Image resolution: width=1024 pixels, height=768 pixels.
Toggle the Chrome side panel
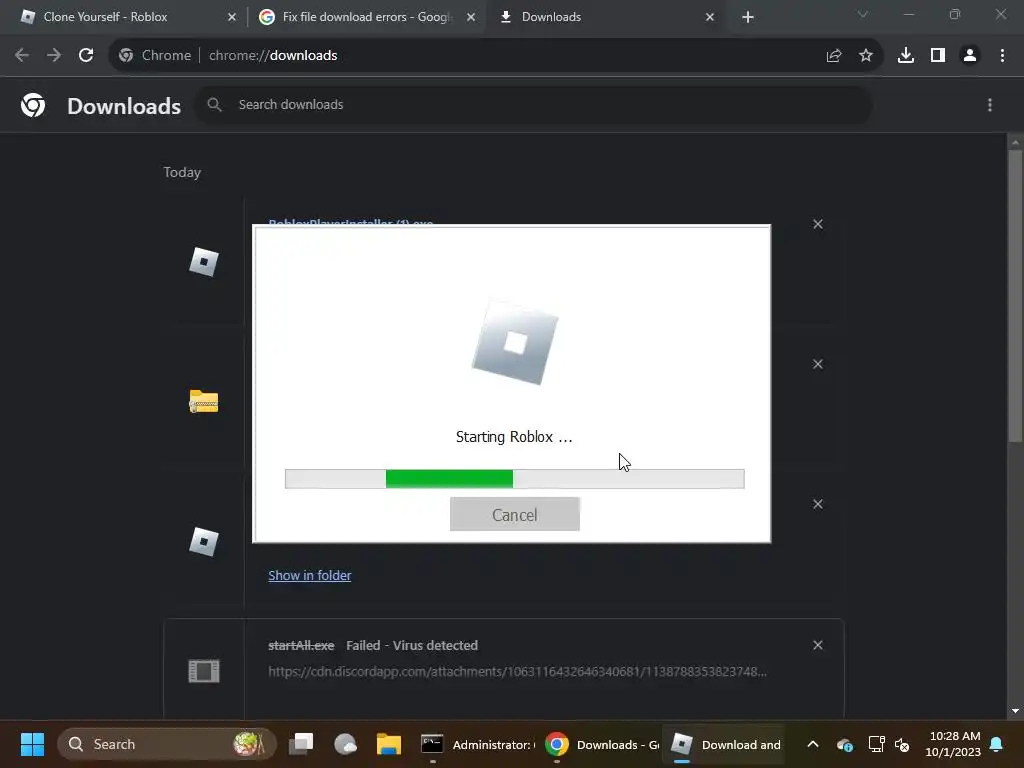point(938,56)
